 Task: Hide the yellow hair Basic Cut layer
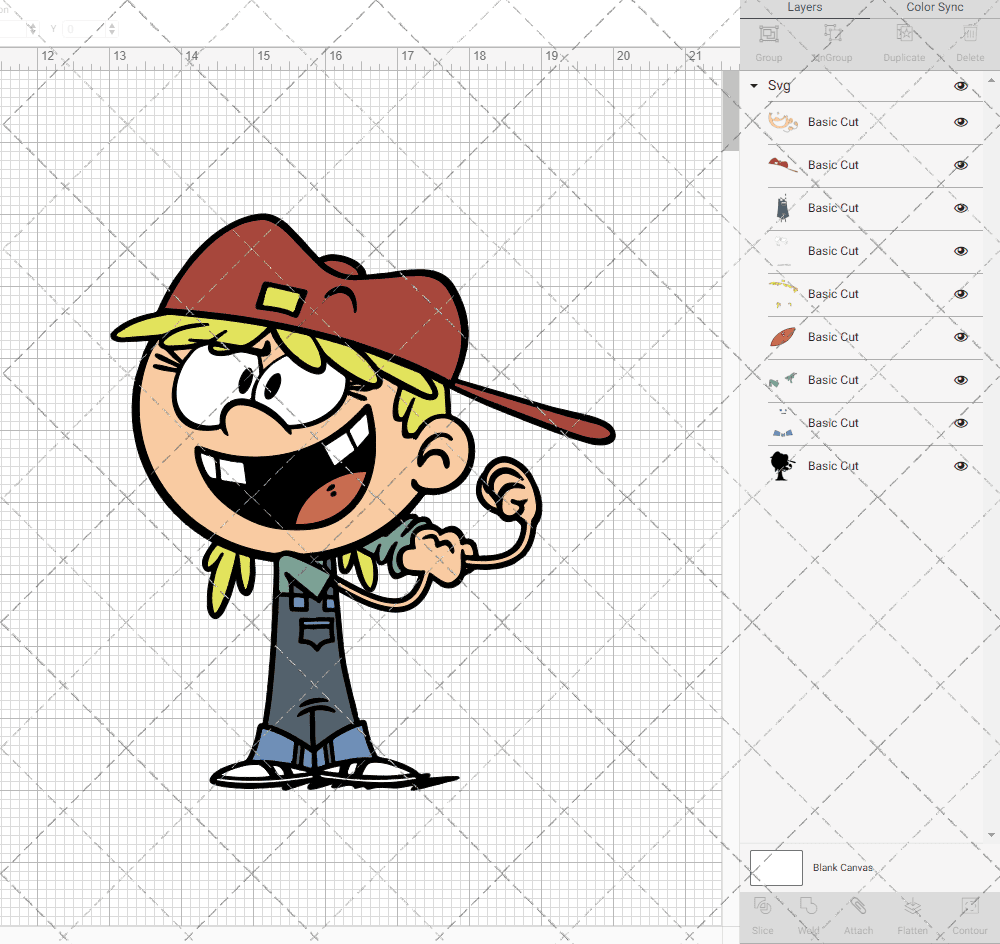click(961, 294)
